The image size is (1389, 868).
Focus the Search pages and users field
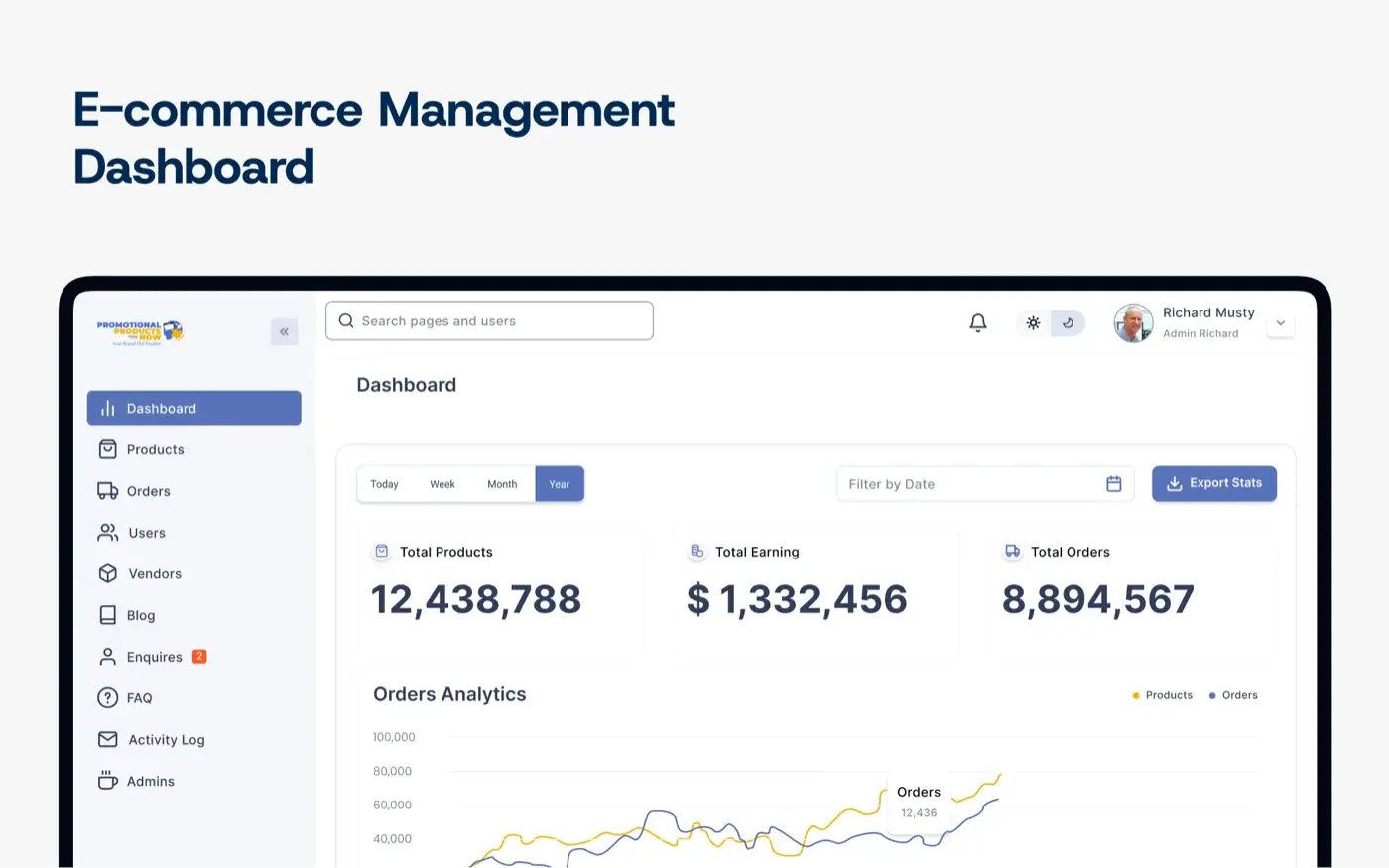pos(489,321)
